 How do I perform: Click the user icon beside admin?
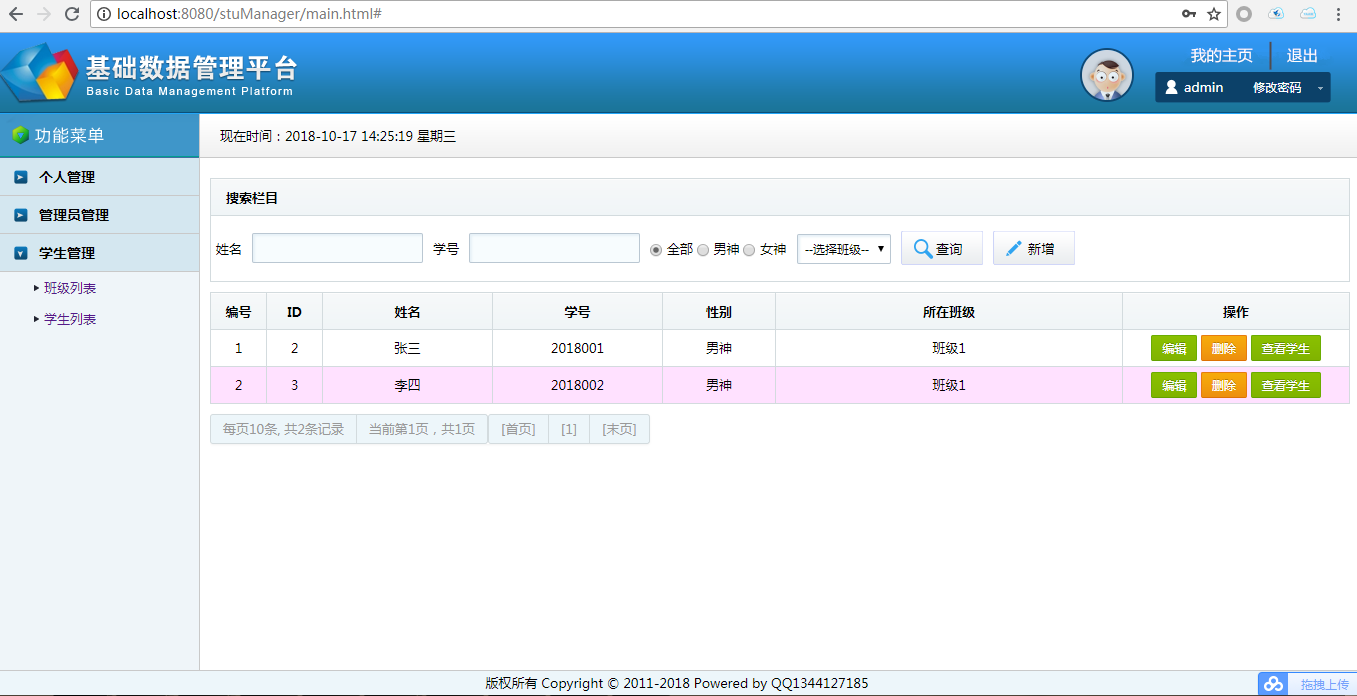tap(1171, 87)
